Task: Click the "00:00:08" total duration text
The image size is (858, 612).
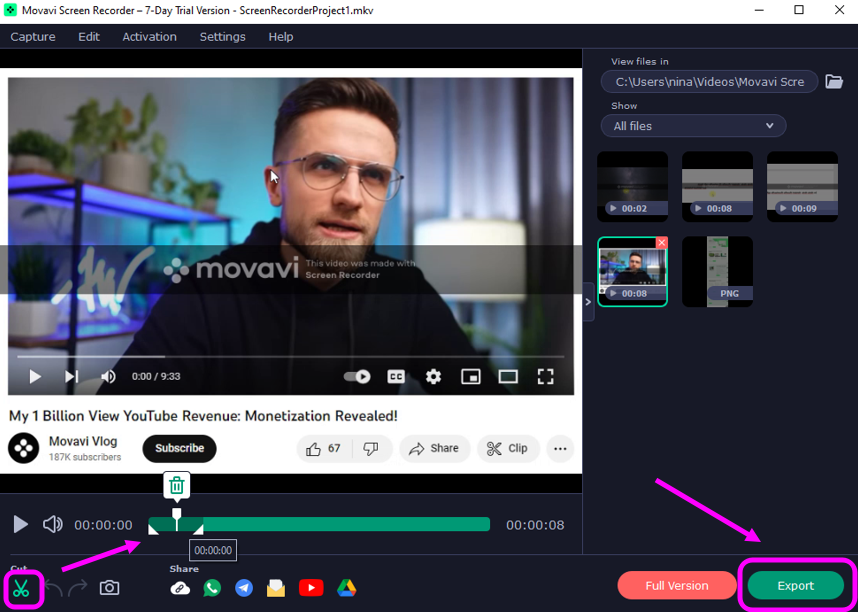Action: (535, 525)
